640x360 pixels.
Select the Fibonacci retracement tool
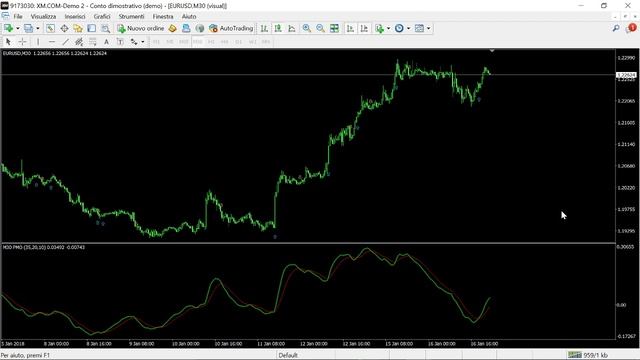pyautogui.click(x=93, y=42)
